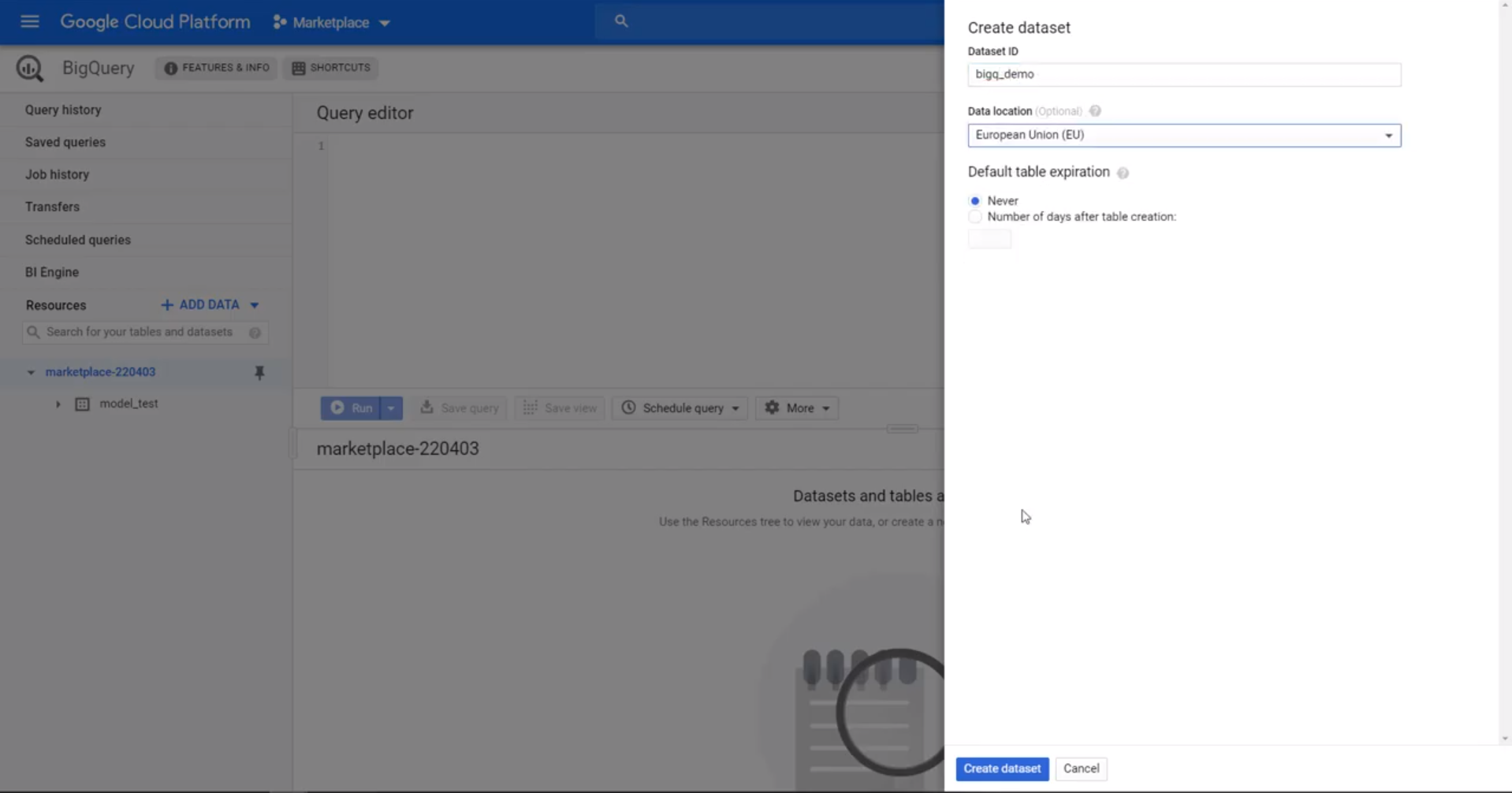This screenshot has width=1512, height=793.
Task: Collapse the marketplace-220403 project node
Action: (x=31, y=372)
